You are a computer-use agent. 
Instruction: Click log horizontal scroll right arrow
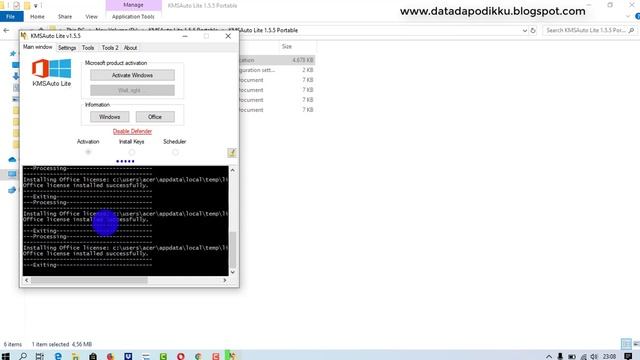coord(224,280)
